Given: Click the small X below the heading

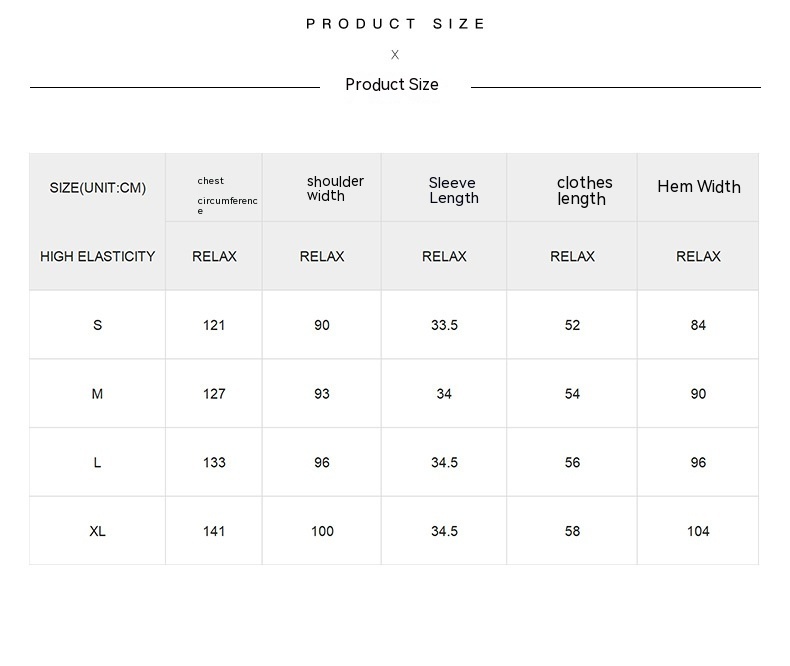Looking at the screenshot, I should [x=395, y=55].
